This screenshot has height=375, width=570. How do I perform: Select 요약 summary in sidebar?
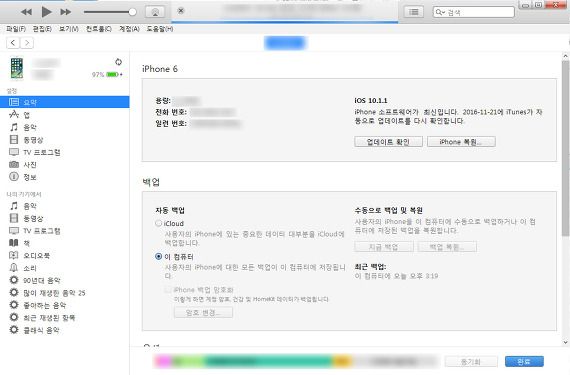(64, 102)
